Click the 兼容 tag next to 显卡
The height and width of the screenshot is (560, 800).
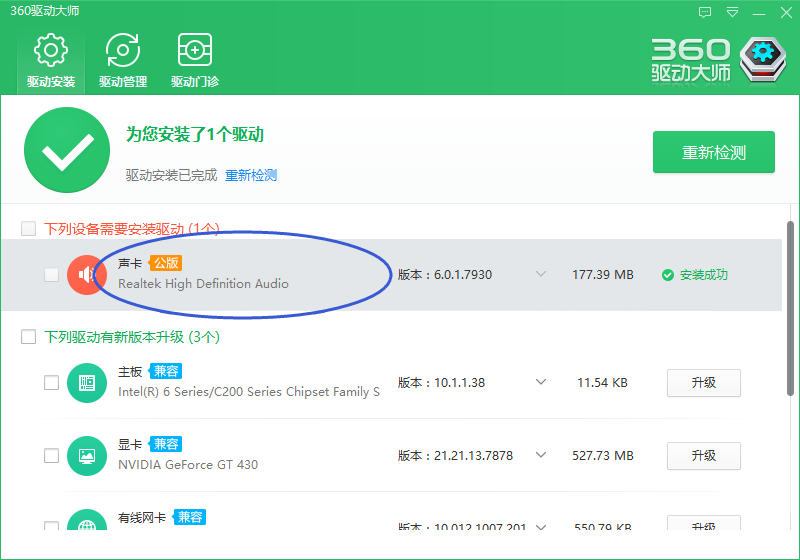coord(166,444)
